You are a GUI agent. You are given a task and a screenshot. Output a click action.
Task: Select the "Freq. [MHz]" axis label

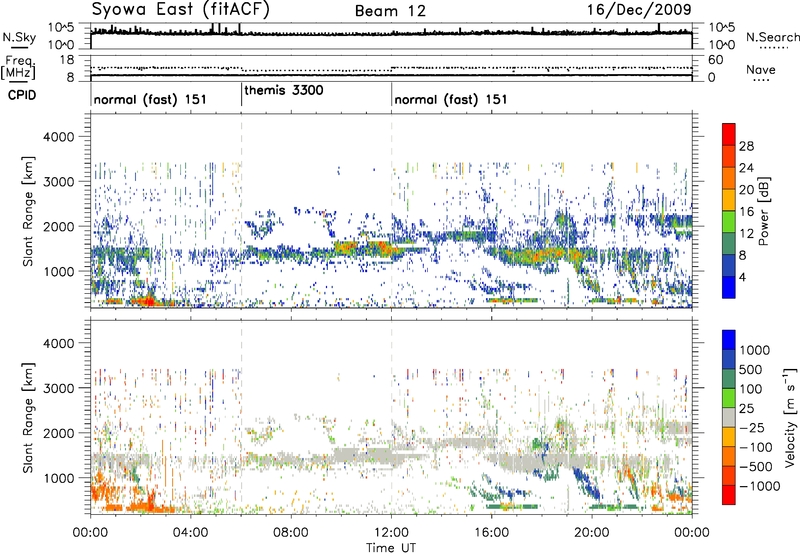point(18,67)
